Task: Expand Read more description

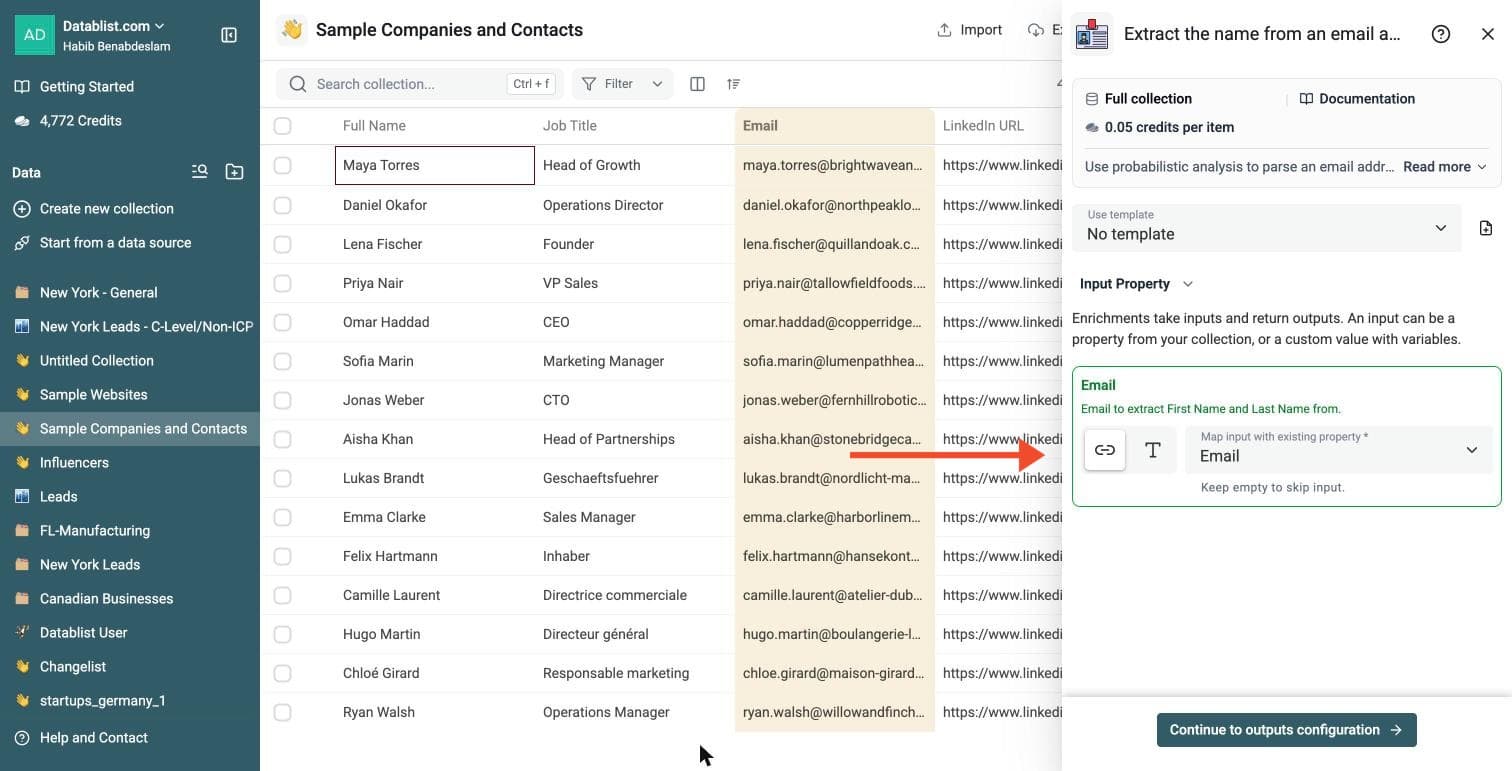Action: [1445, 167]
